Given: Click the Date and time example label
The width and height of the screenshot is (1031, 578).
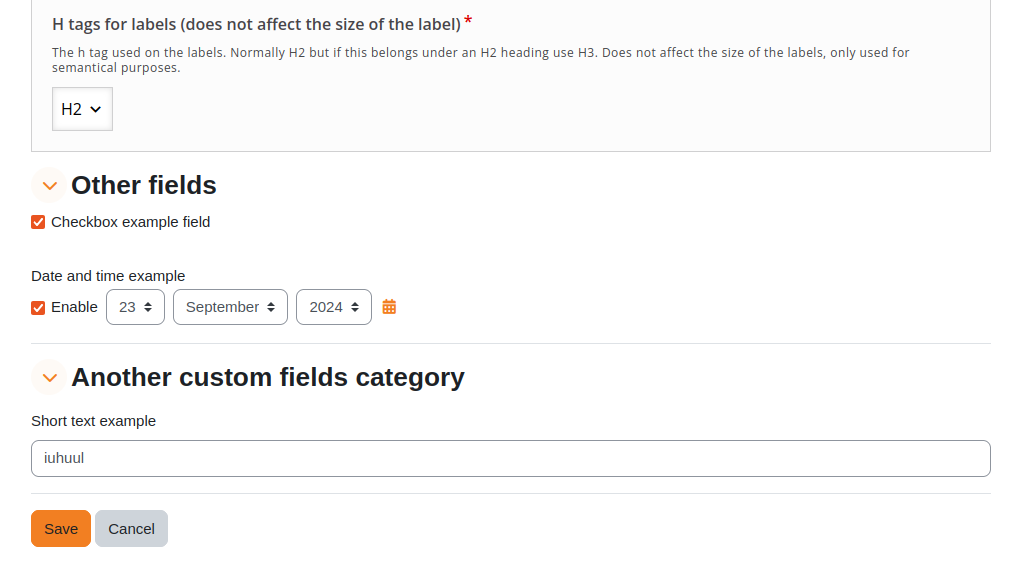Looking at the screenshot, I should tap(108, 276).
